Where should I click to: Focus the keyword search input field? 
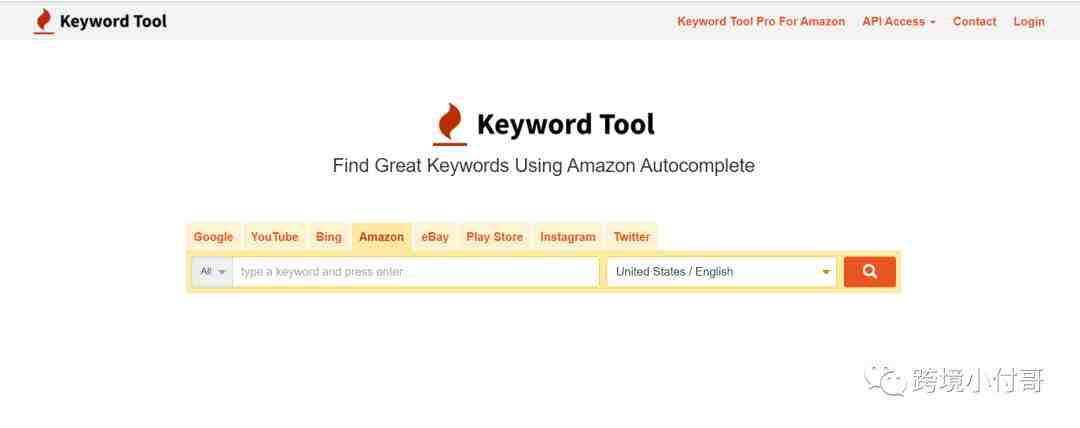click(416, 272)
